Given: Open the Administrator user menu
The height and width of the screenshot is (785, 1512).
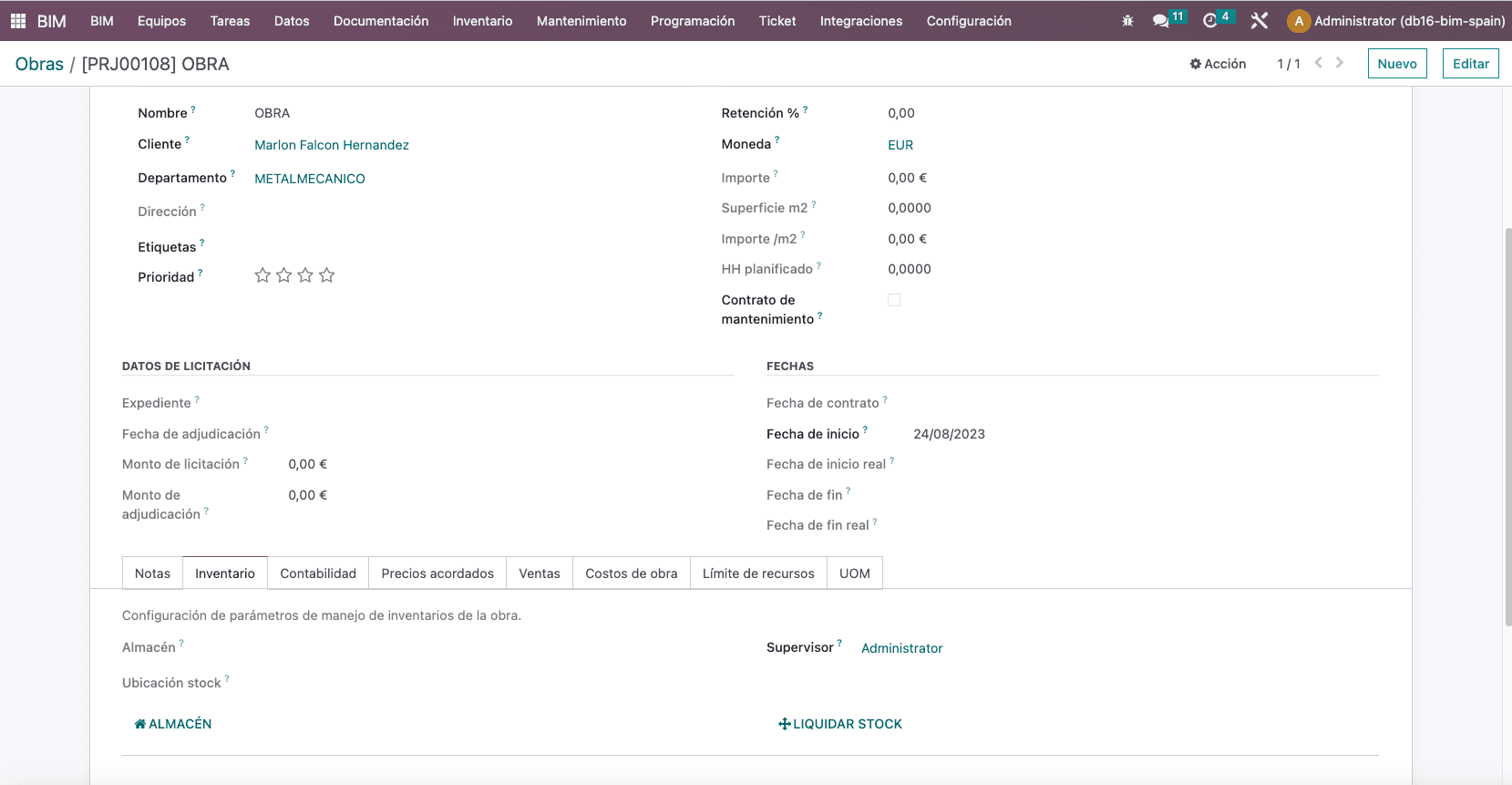Looking at the screenshot, I should coord(1396,20).
